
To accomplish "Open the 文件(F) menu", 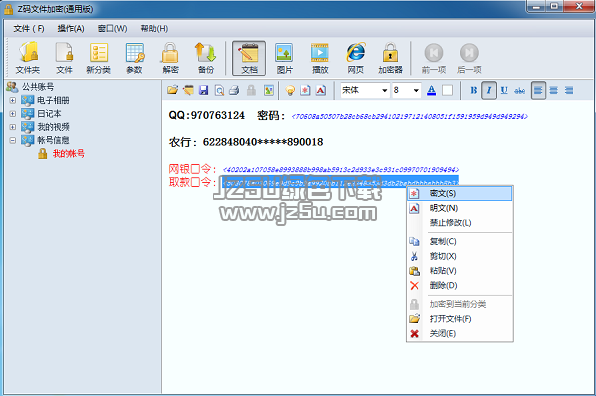I will coord(29,29).
